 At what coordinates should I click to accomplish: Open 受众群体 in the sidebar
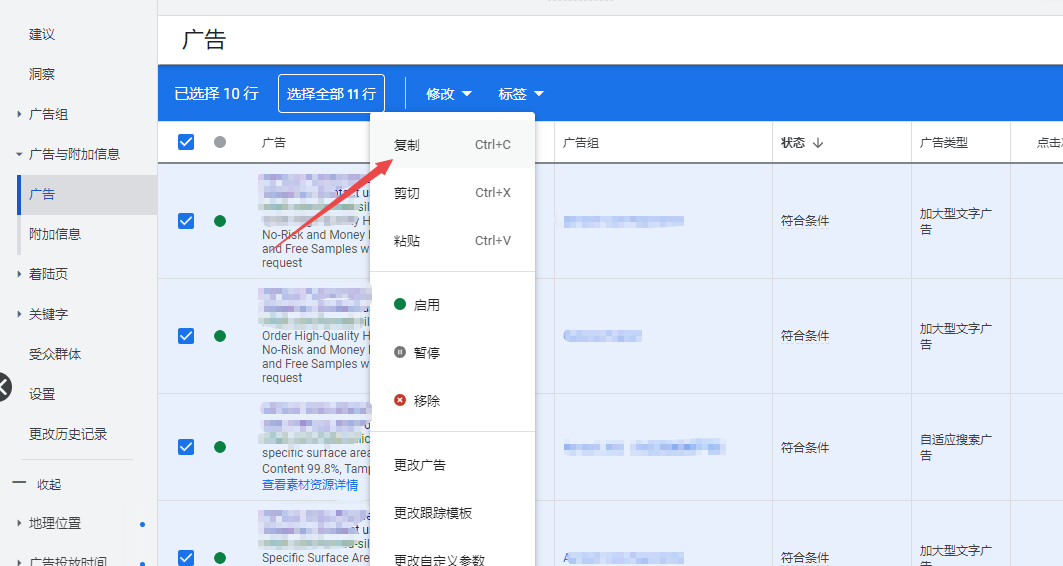pos(55,355)
